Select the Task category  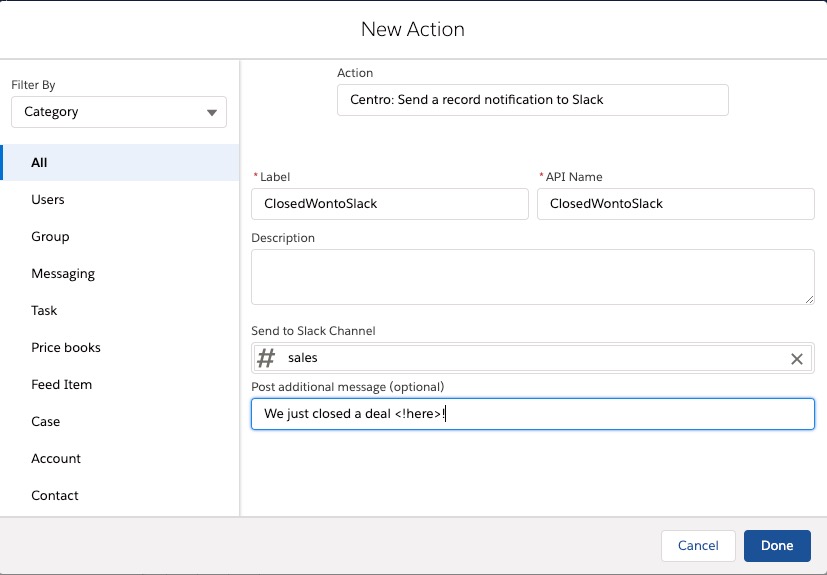44,310
